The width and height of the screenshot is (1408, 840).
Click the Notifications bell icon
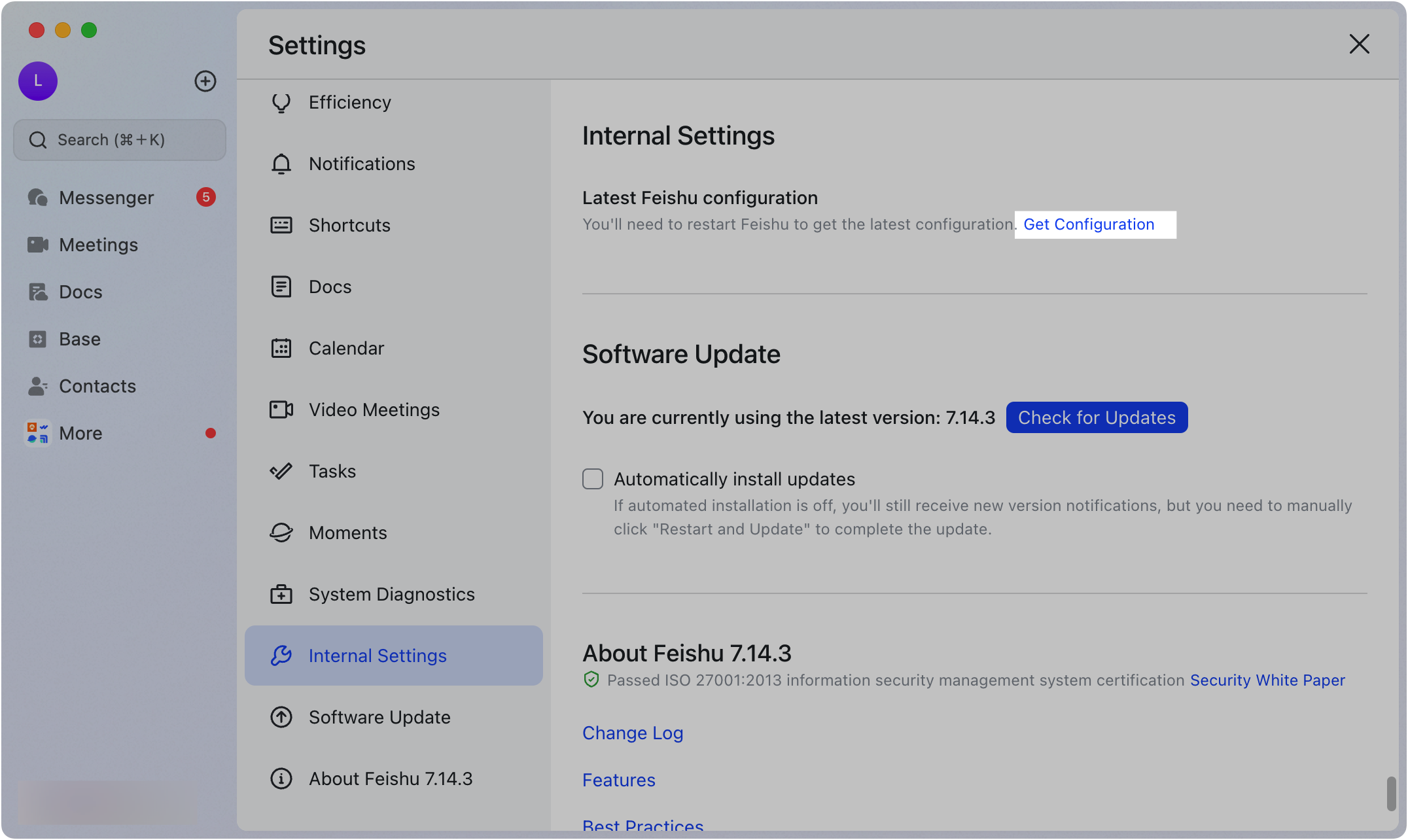(281, 164)
